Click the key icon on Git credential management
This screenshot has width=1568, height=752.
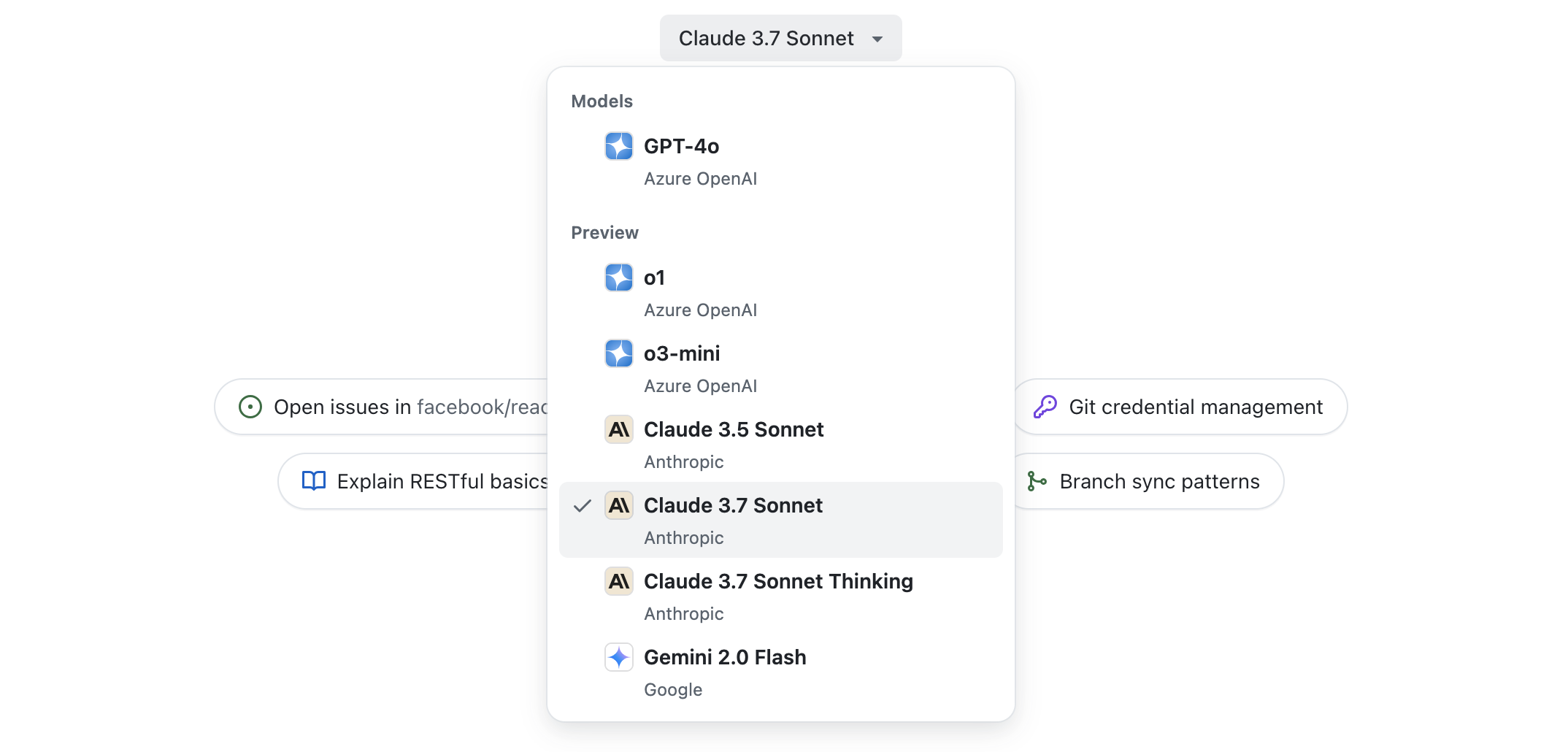click(1045, 407)
